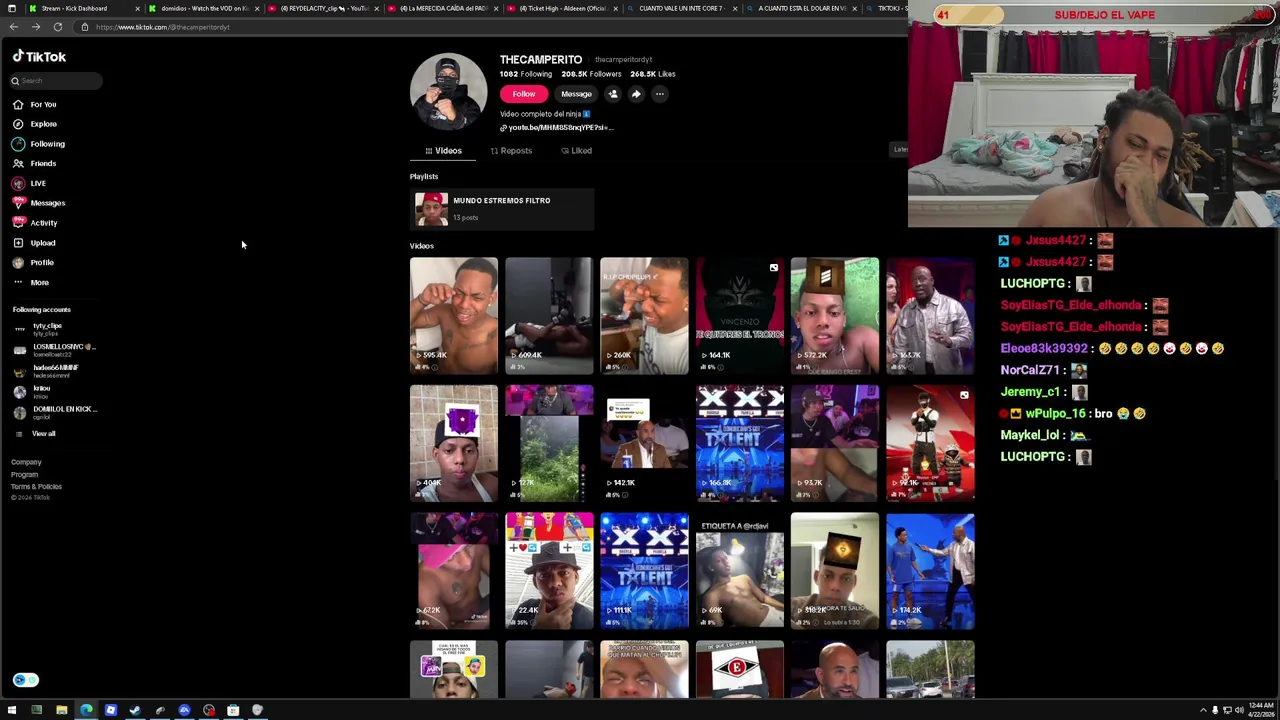Open the Upload page
Screen dimensions: 1280x720
(34, 243)
